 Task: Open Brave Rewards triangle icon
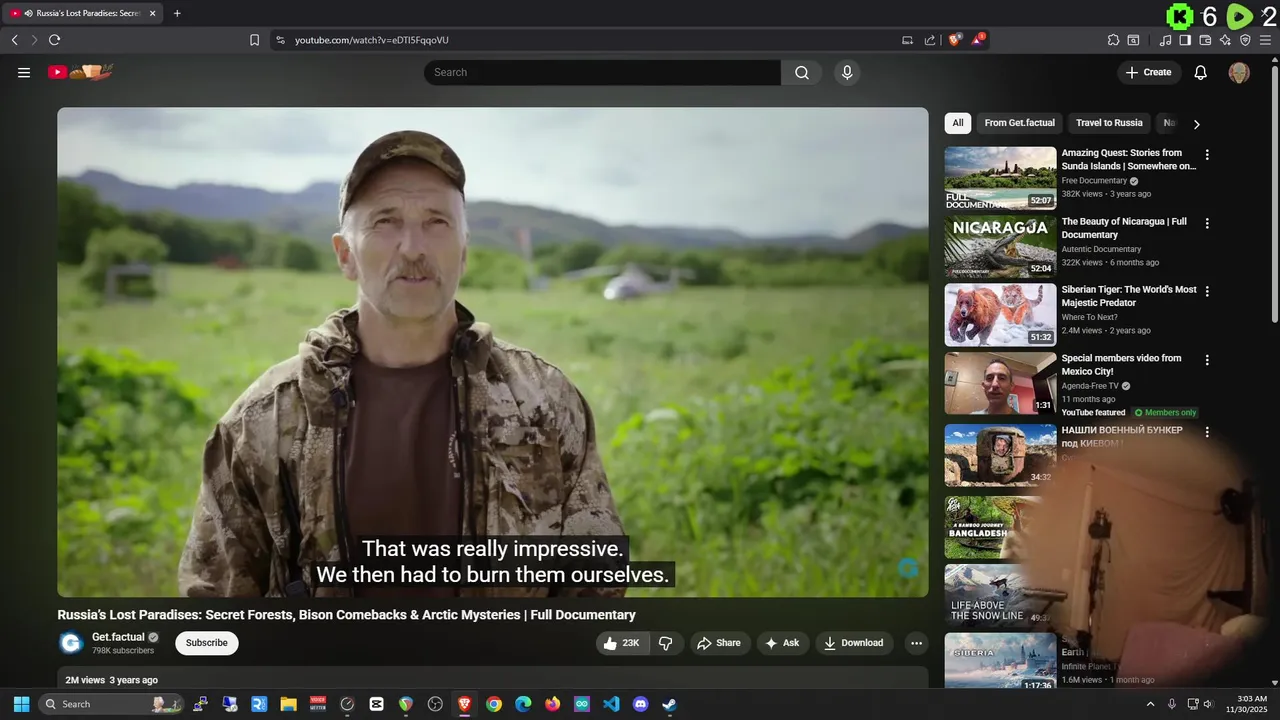[x=978, y=40]
